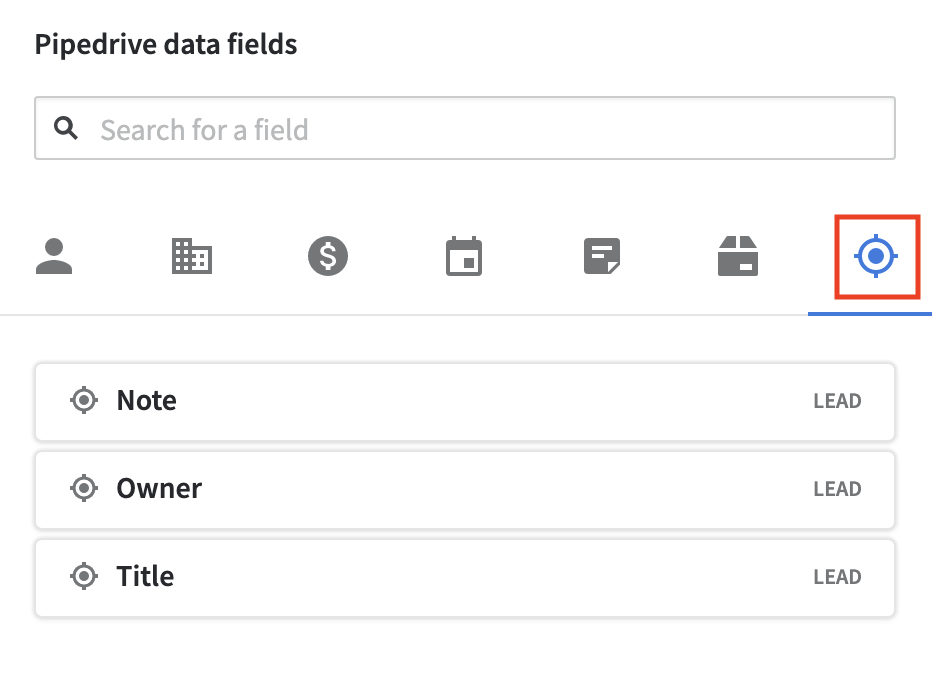
Task: Click the target icon beside Note
Action: [x=85, y=401]
